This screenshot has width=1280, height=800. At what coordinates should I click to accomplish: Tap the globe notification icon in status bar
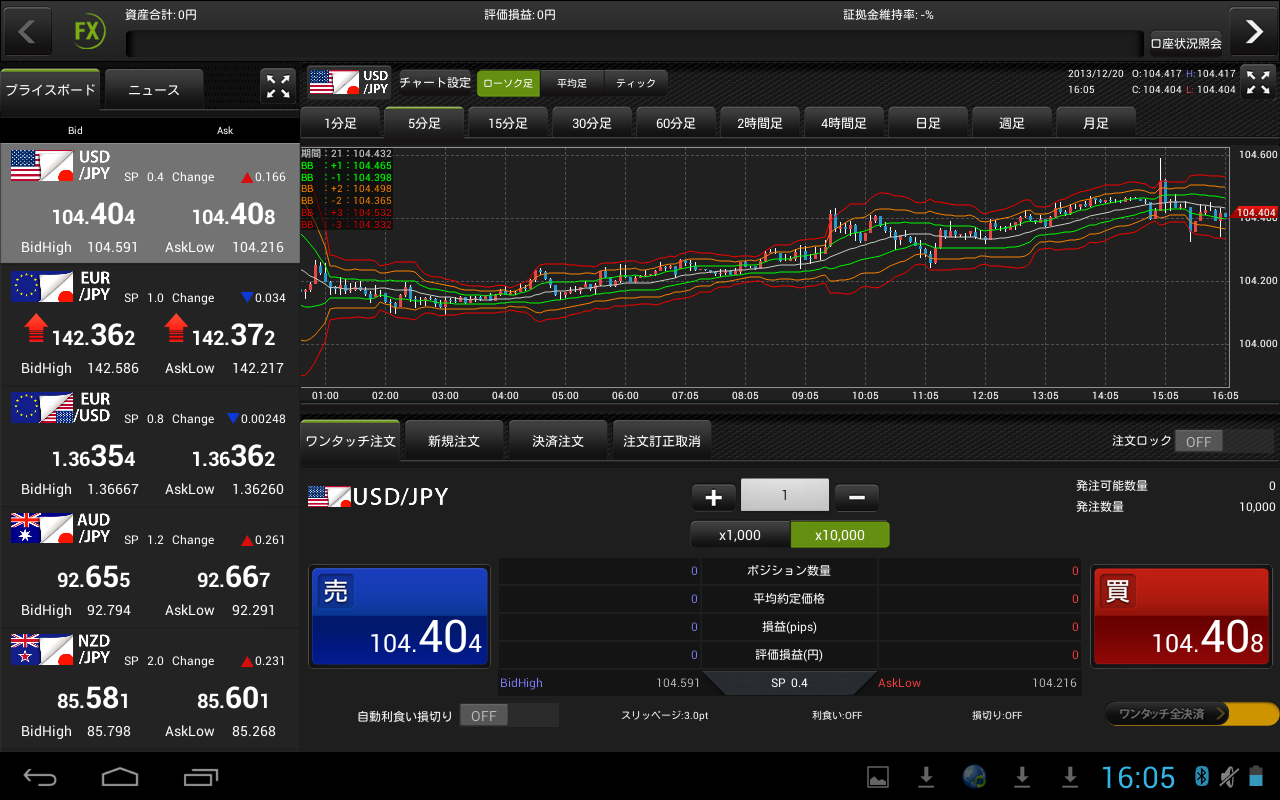(974, 777)
